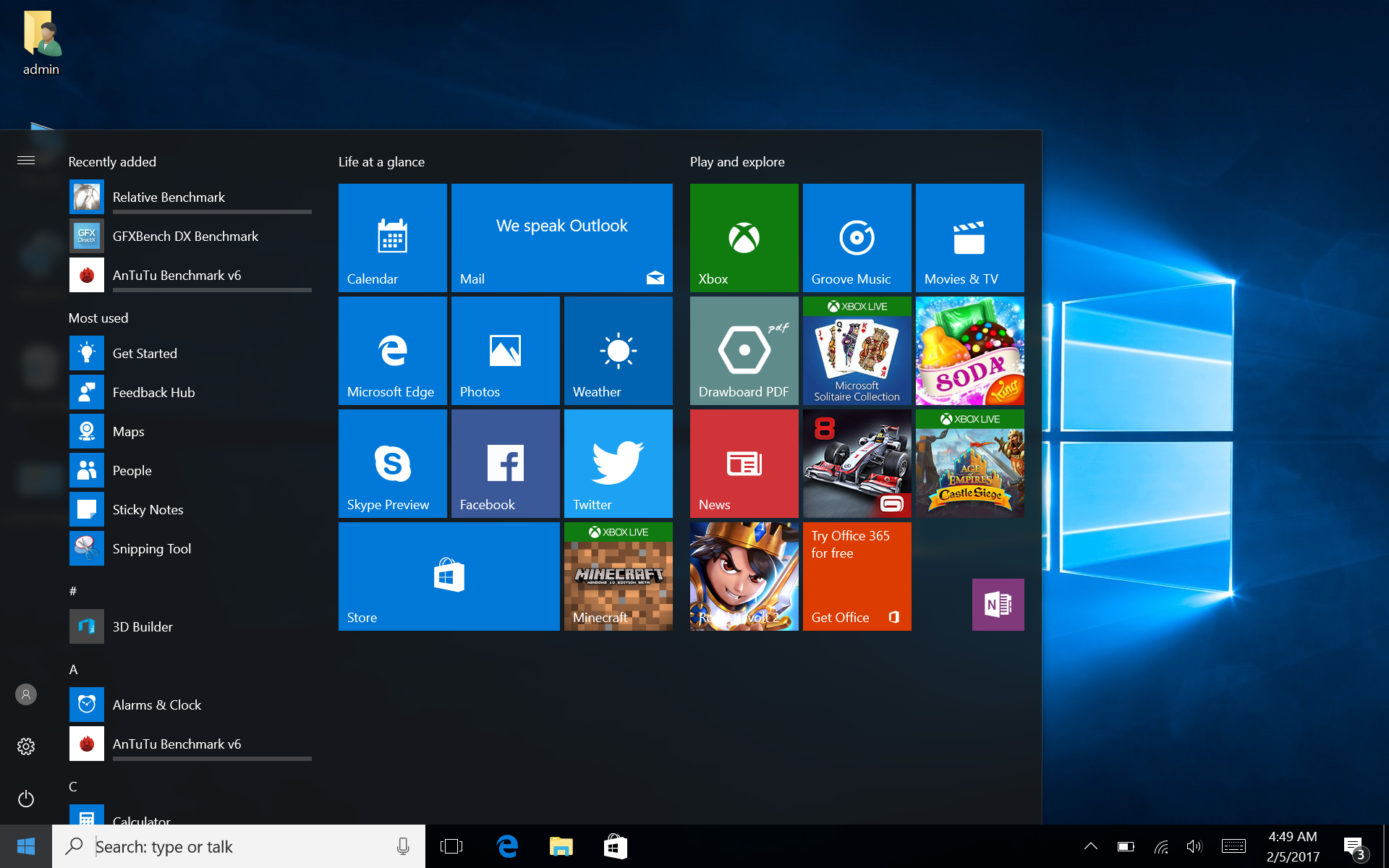Click Life at a glance group title
1389x868 pixels.
pyautogui.click(x=381, y=161)
